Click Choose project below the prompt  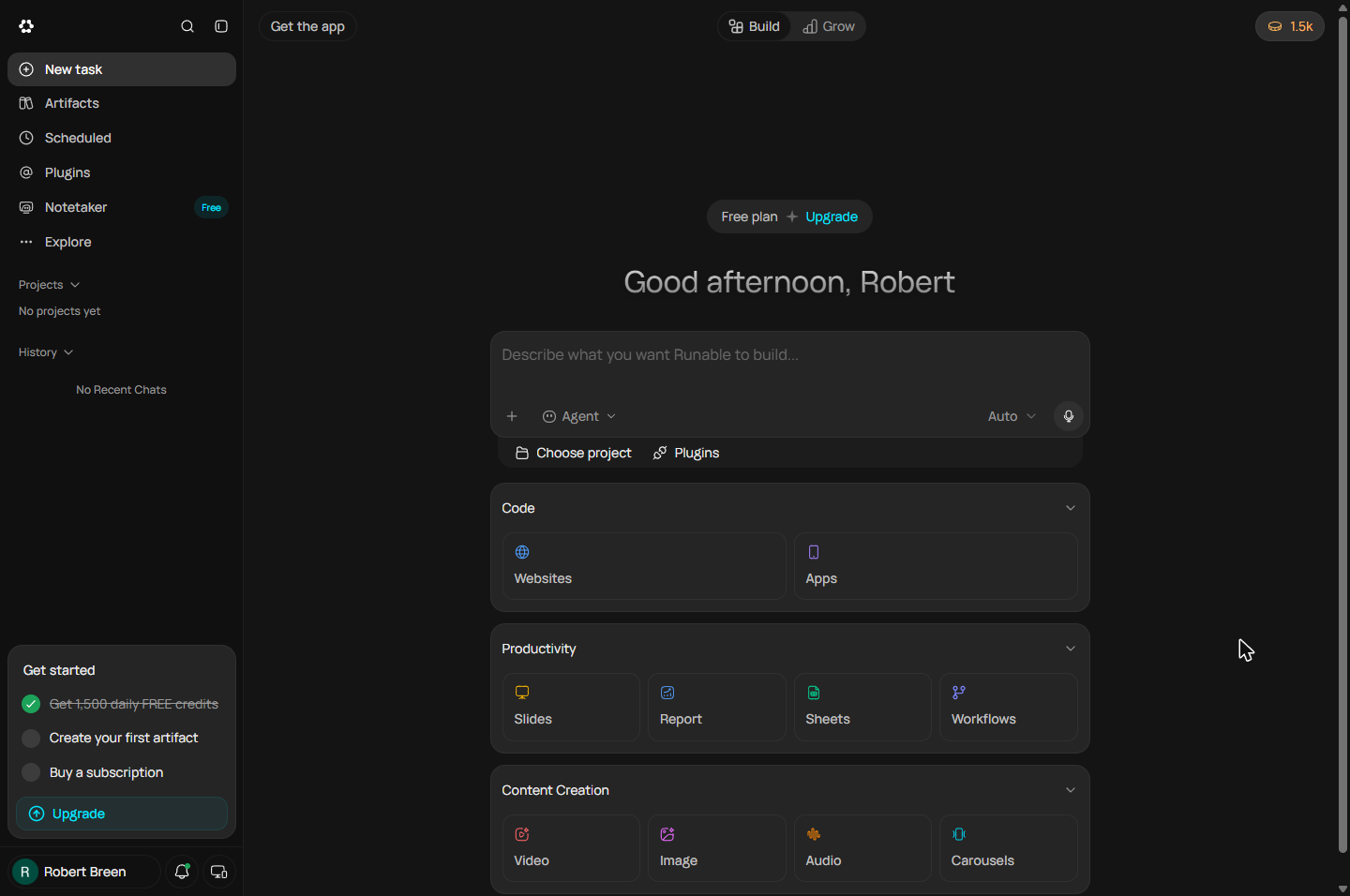(x=574, y=453)
